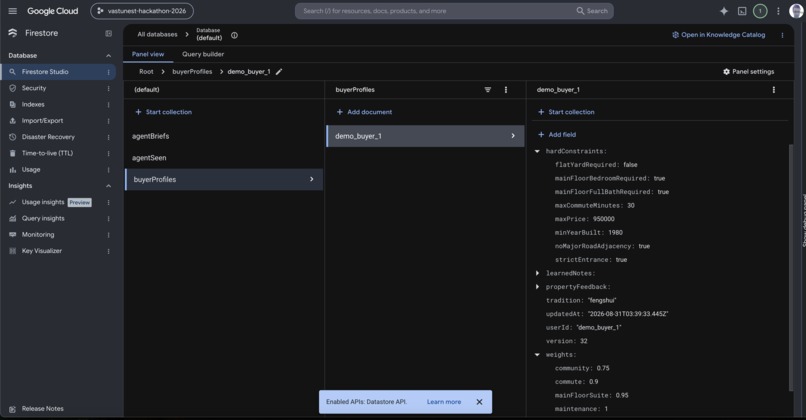Edit the document path with pencil icon
Image resolution: width=806 pixels, height=420 pixels.
(279, 72)
